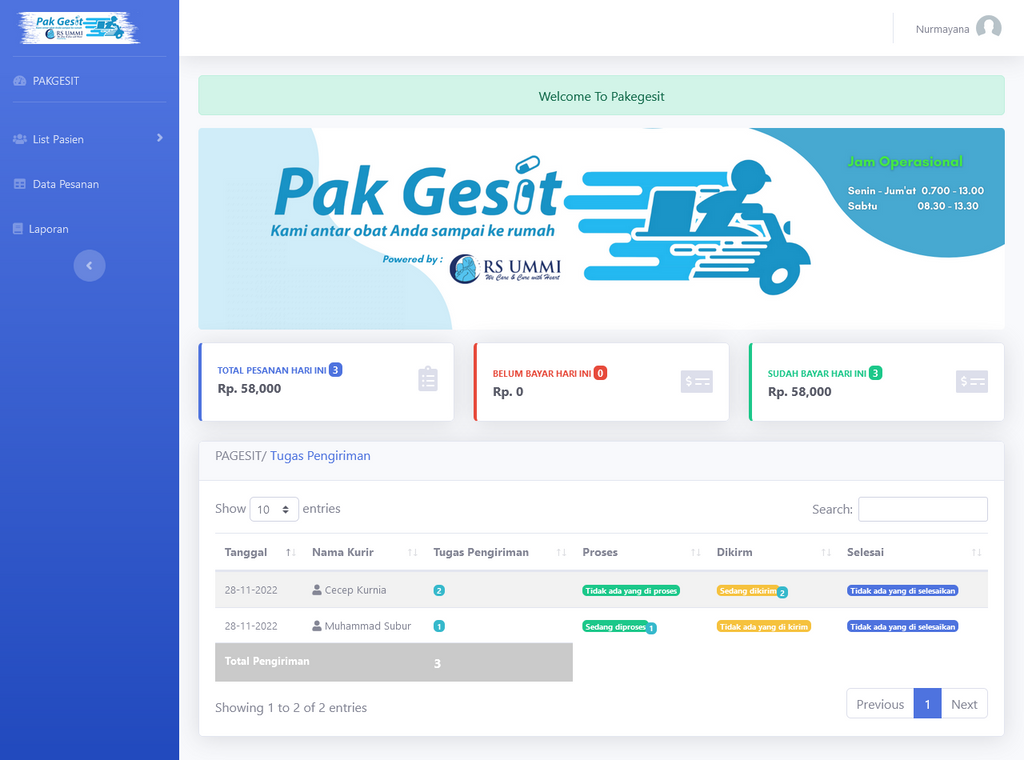Focus the Search input field

(x=923, y=509)
